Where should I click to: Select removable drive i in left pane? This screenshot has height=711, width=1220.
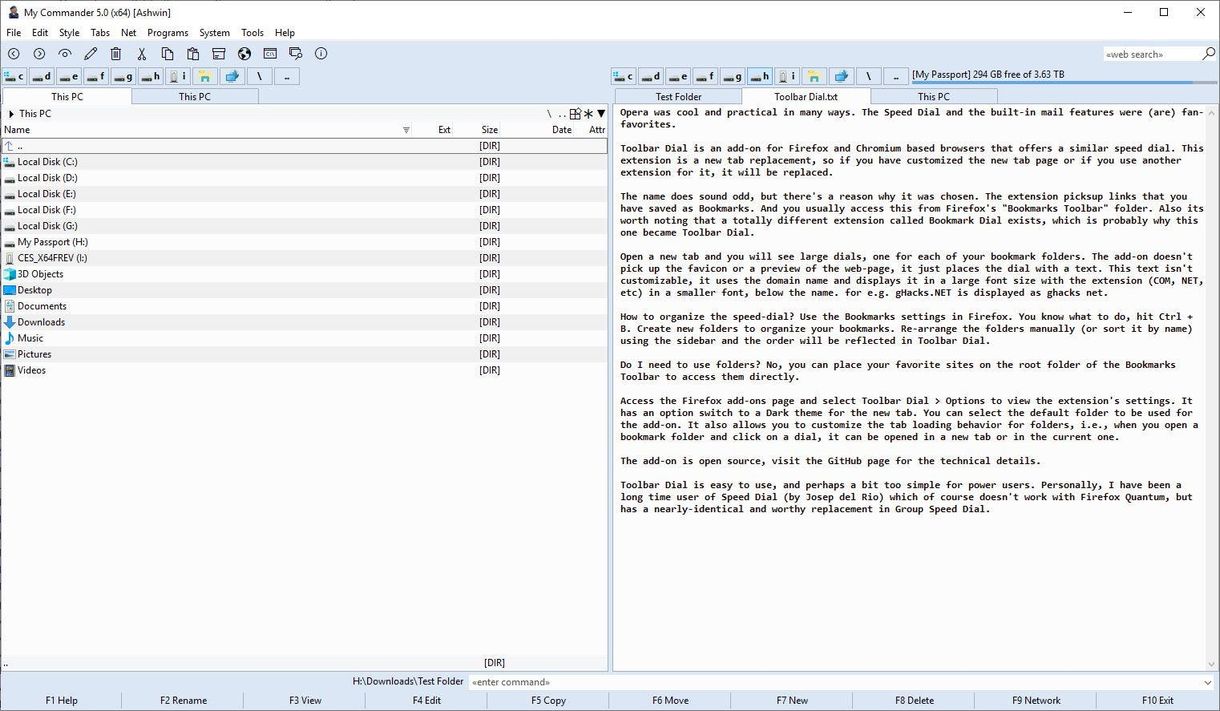click(x=177, y=76)
